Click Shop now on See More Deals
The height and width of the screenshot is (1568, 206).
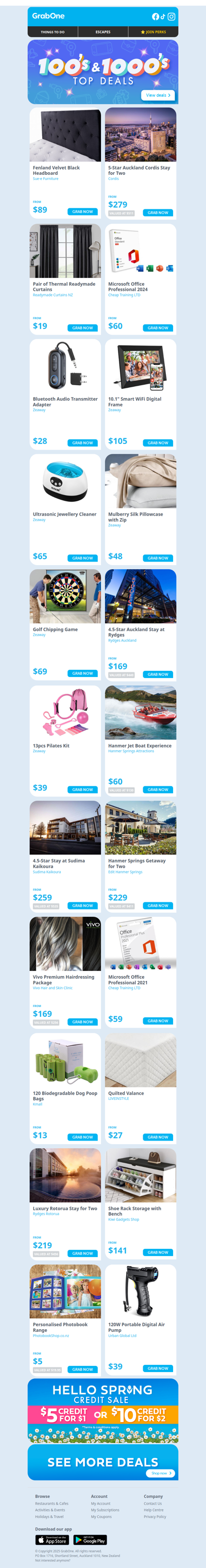(161, 1473)
